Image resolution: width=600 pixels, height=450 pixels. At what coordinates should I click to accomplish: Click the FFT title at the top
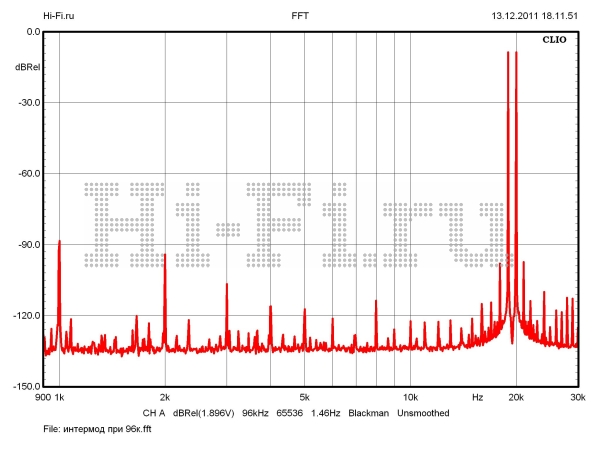(300, 16)
